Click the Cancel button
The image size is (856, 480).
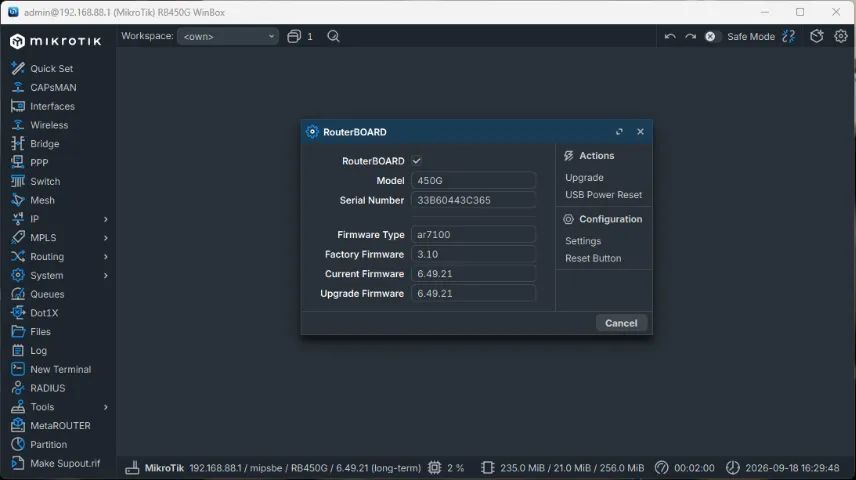click(x=621, y=323)
